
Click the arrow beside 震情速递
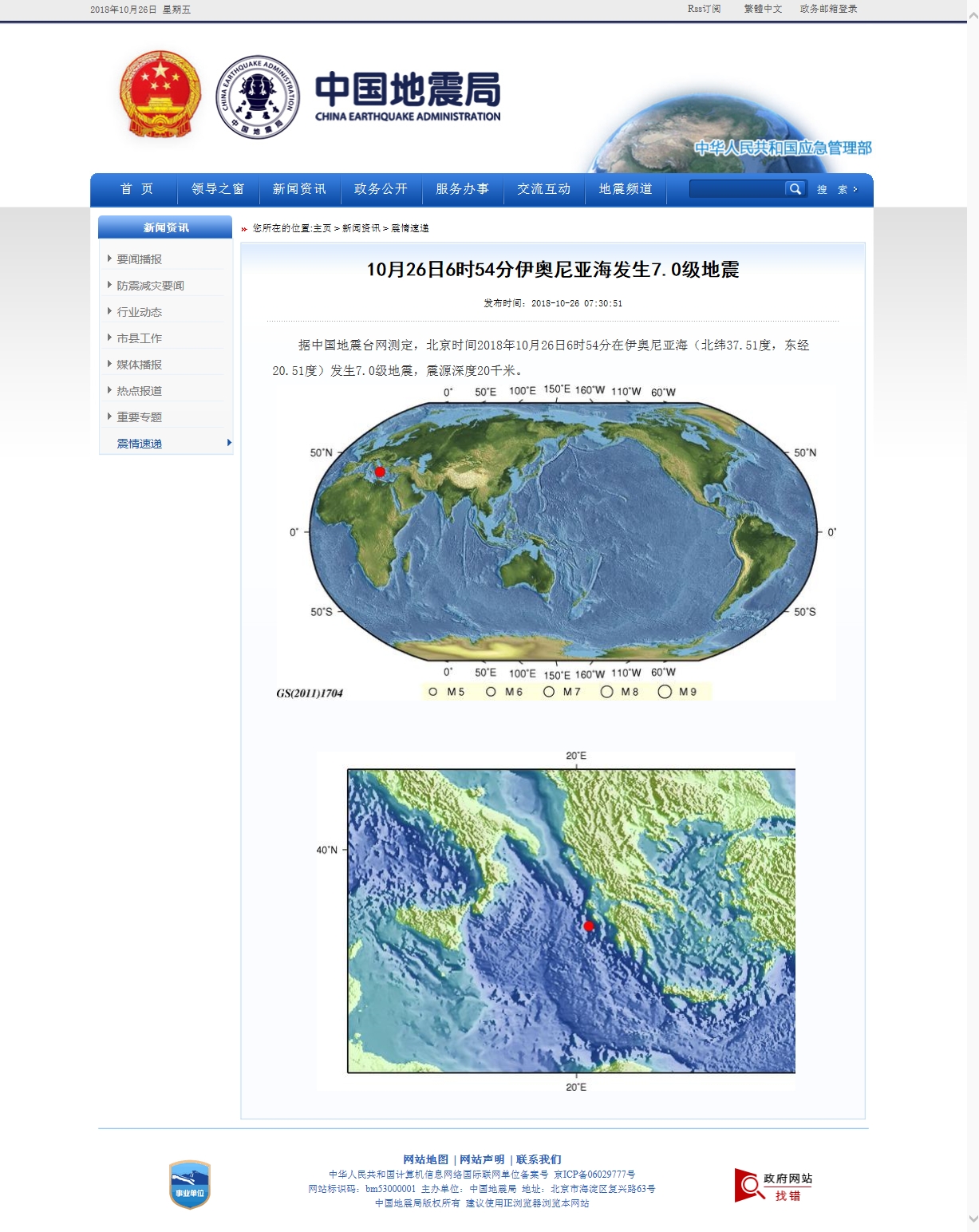229,443
